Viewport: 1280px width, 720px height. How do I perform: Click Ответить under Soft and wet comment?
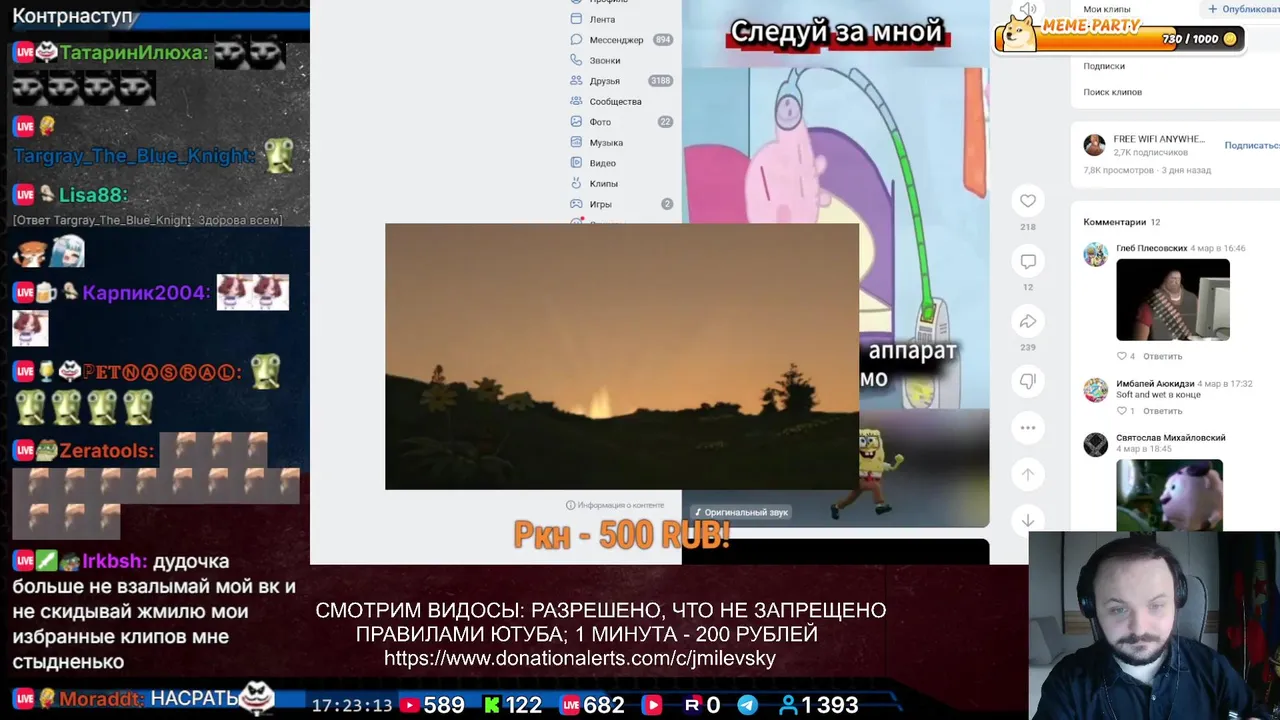click(1163, 411)
